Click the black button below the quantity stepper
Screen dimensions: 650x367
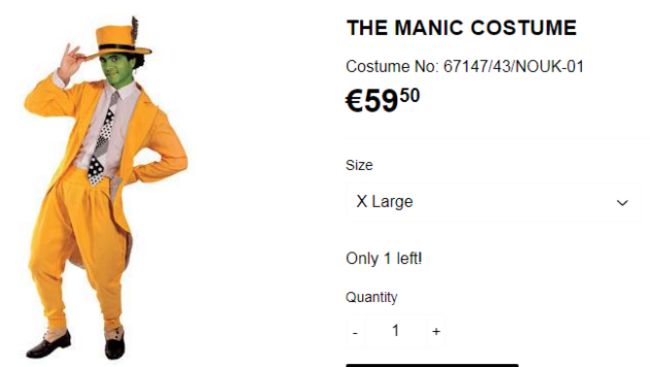432,365
